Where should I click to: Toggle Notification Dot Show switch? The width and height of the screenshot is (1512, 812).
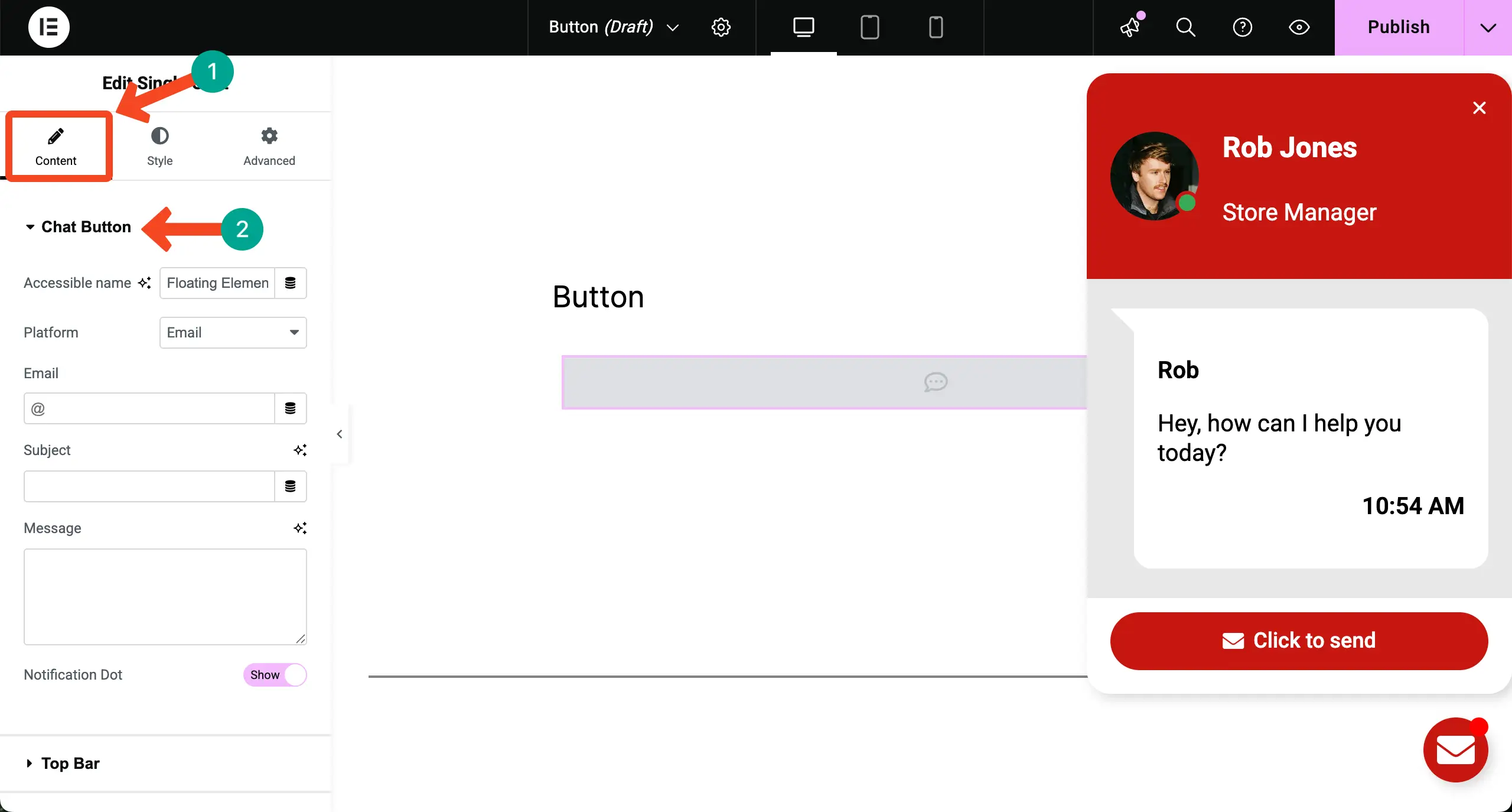tap(275, 675)
